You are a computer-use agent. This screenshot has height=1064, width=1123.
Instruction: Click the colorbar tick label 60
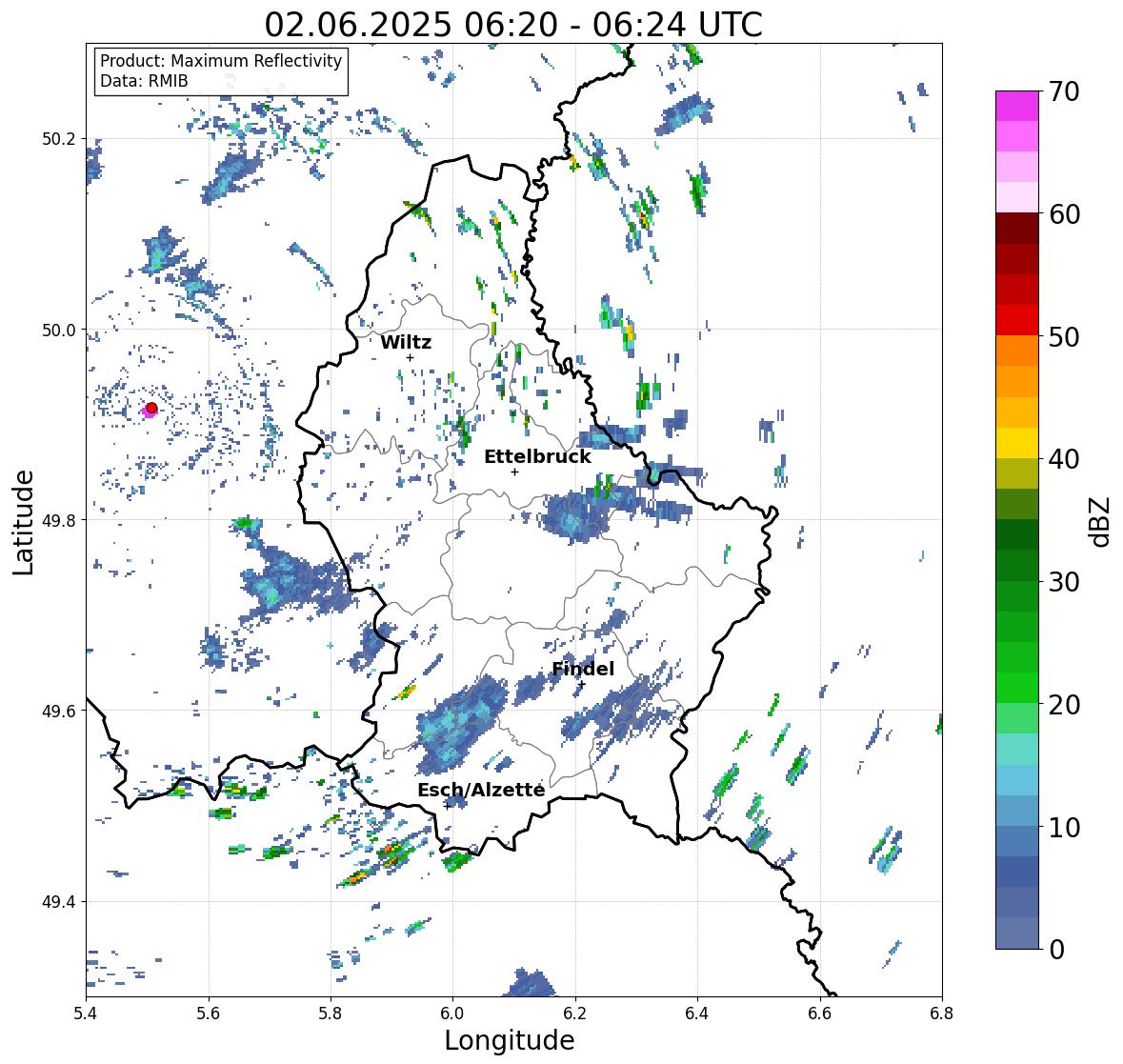[1064, 214]
